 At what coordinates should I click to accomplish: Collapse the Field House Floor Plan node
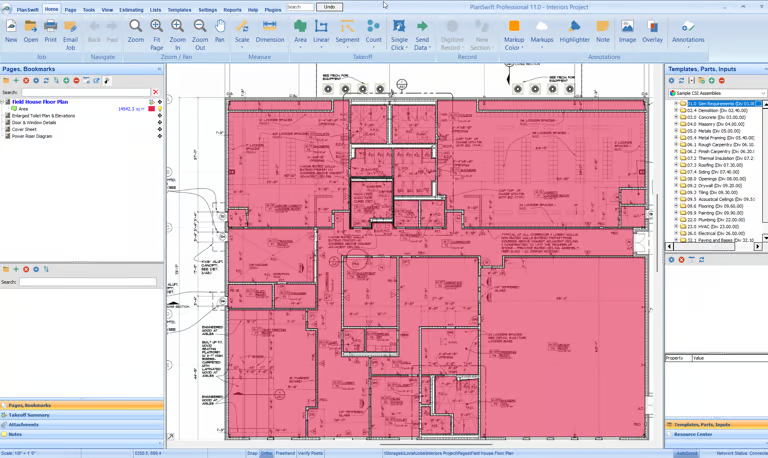click(2, 102)
